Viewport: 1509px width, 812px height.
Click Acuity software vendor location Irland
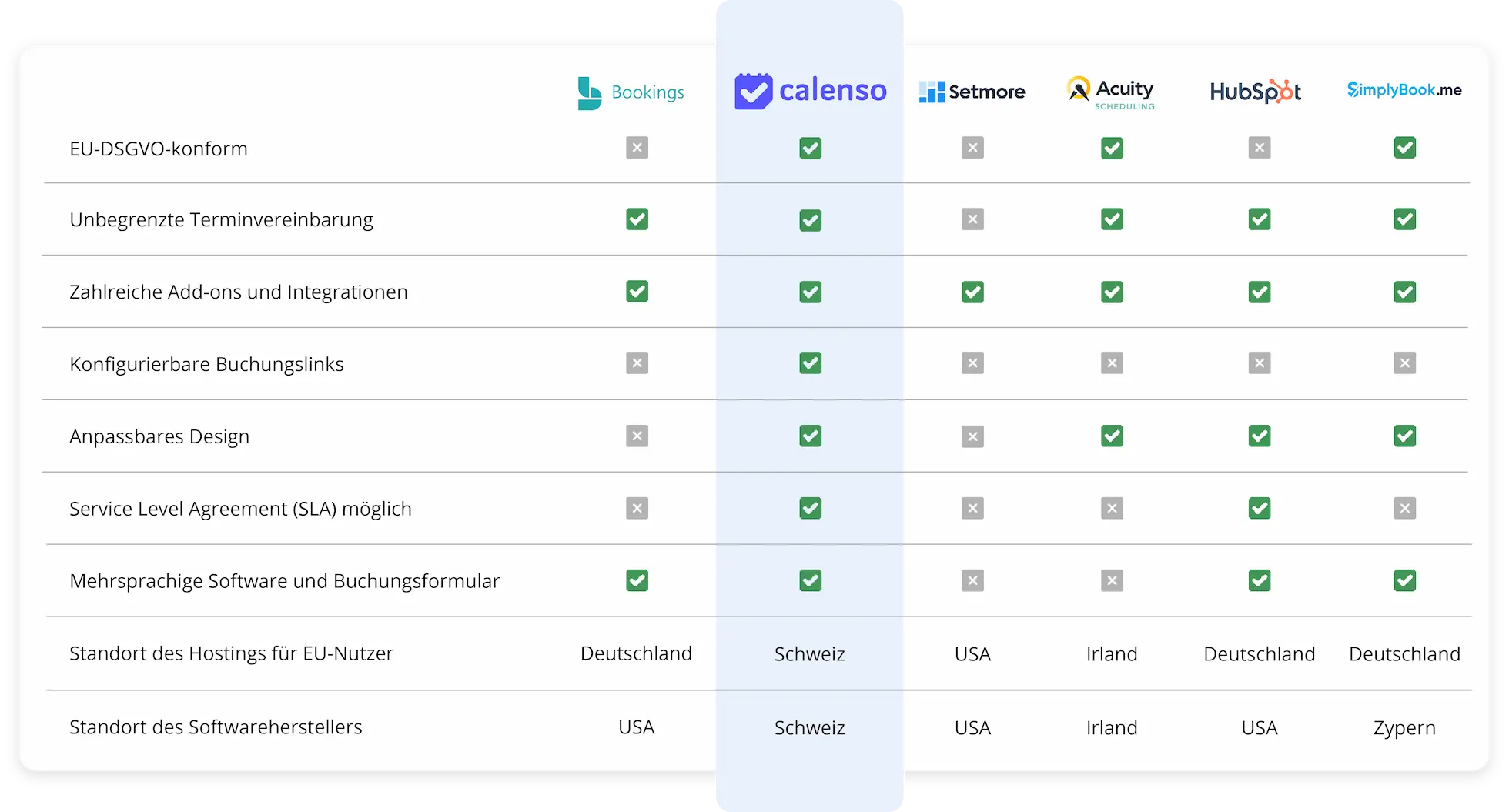[1112, 728]
